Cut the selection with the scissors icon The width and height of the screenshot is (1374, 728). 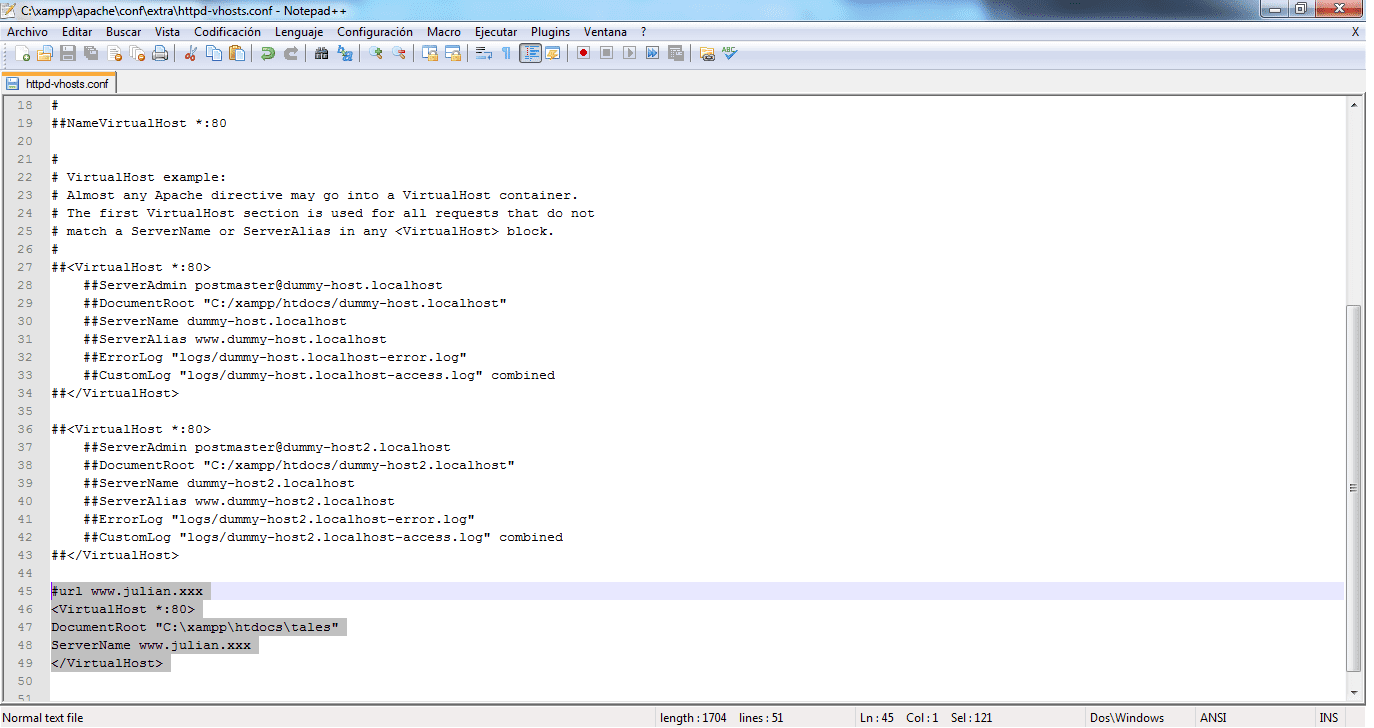tap(191, 53)
